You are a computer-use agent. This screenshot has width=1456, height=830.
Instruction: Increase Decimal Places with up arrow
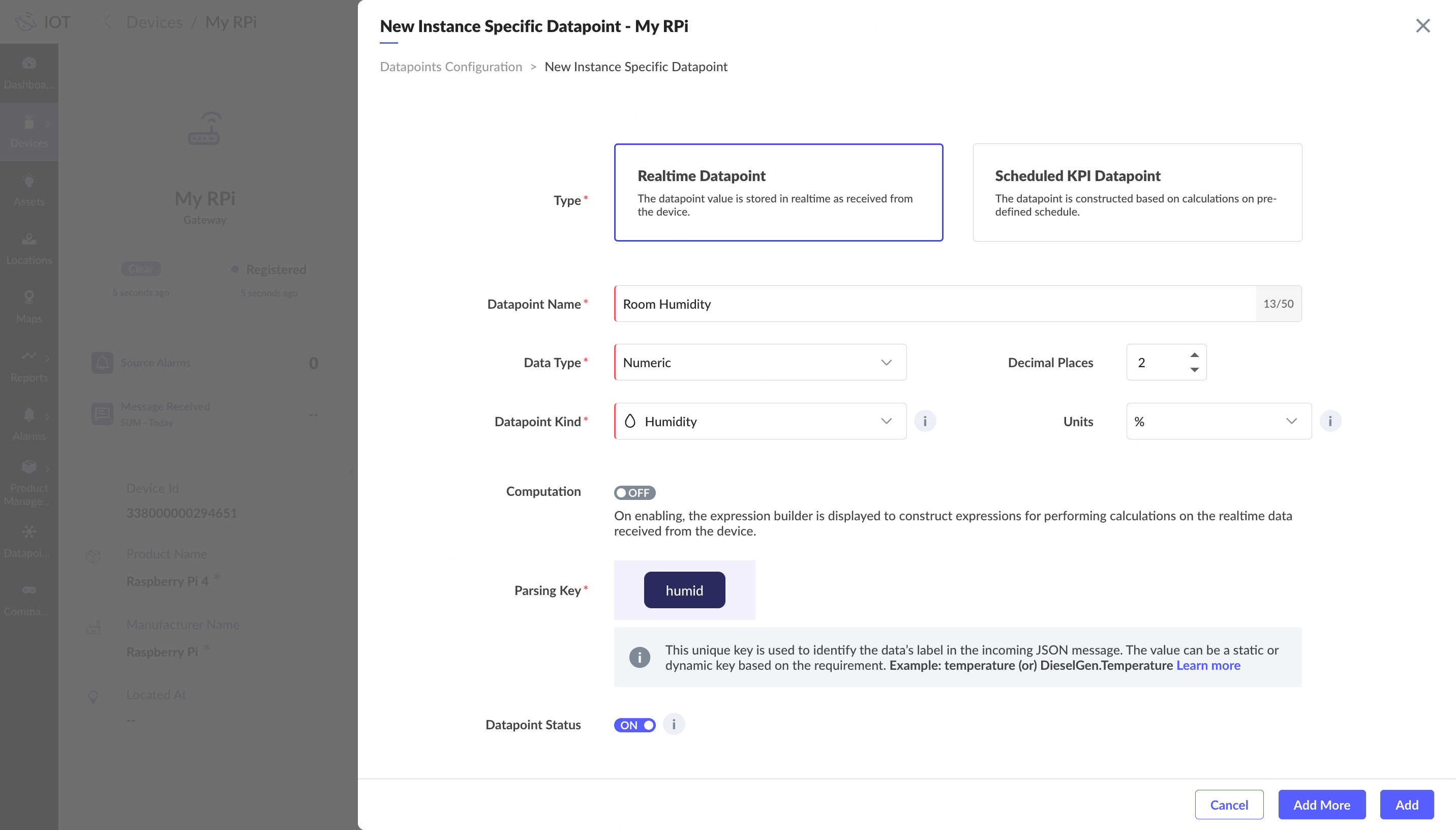(1195, 355)
